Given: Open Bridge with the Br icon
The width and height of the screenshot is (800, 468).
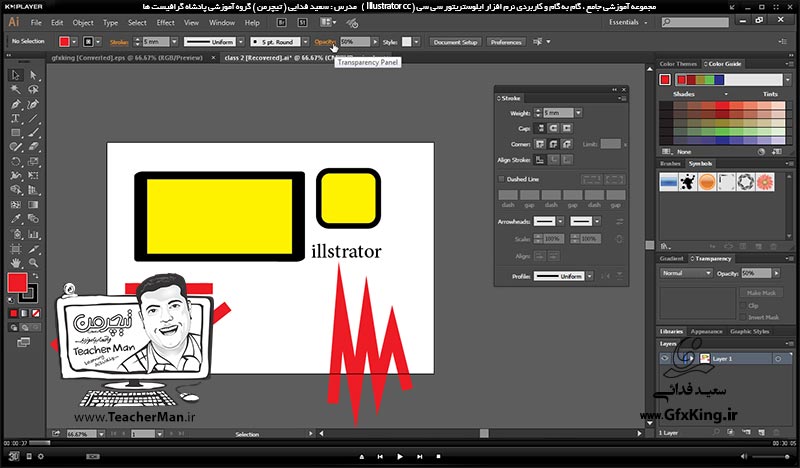Looking at the screenshot, I should (x=281, y=22).
